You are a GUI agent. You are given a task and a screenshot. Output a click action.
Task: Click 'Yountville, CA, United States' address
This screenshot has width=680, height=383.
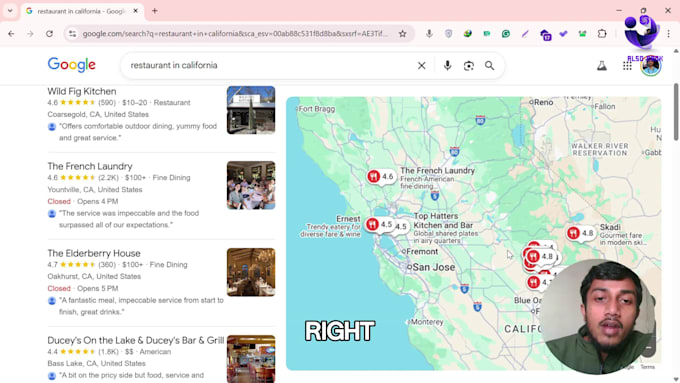coord(95,190)
